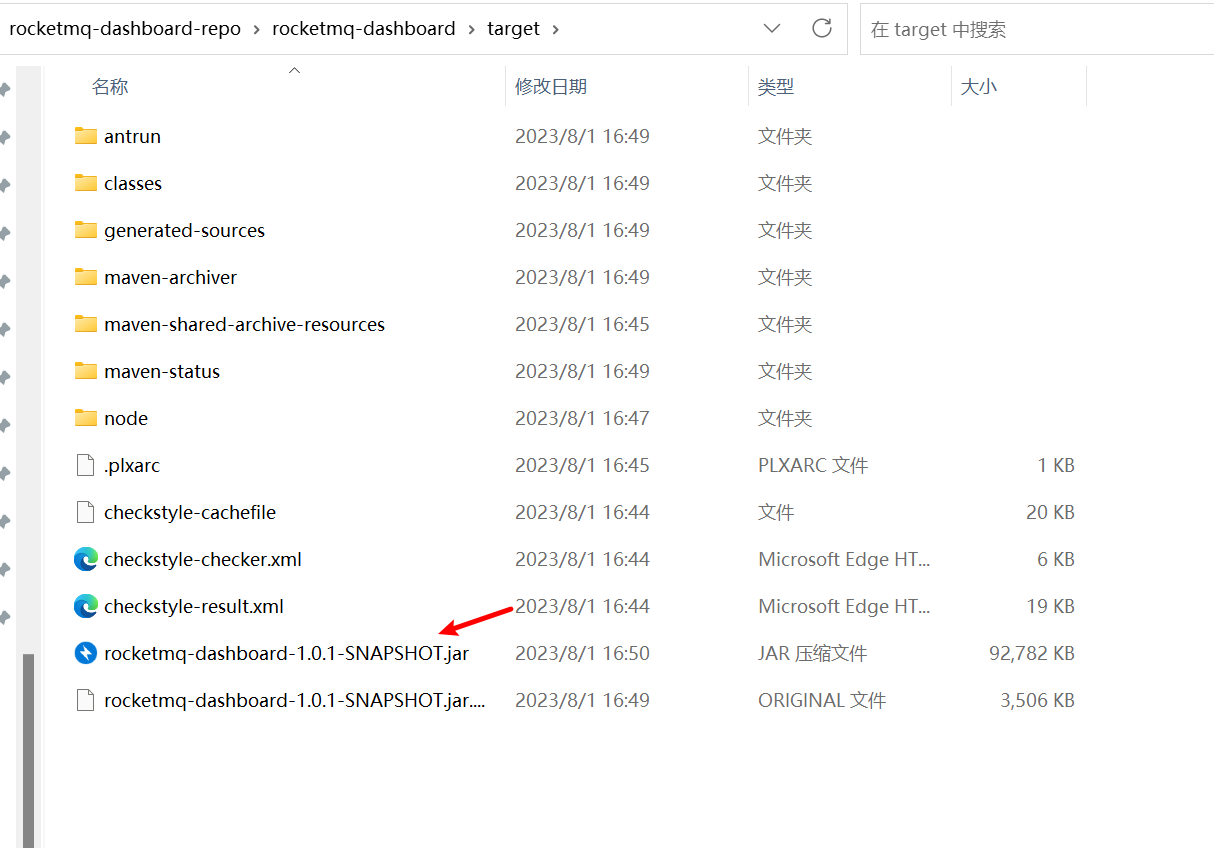Click the ORIGINAL 文件 type cell
Screen dimensions: 1214x848
coord(822,700)
